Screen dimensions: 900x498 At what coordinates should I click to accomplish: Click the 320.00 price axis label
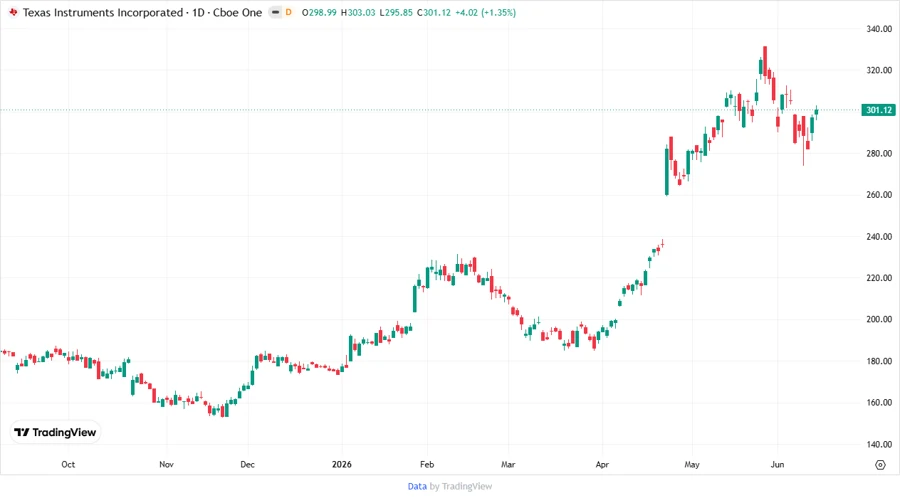pyautogui.click(x=879, y=70)
